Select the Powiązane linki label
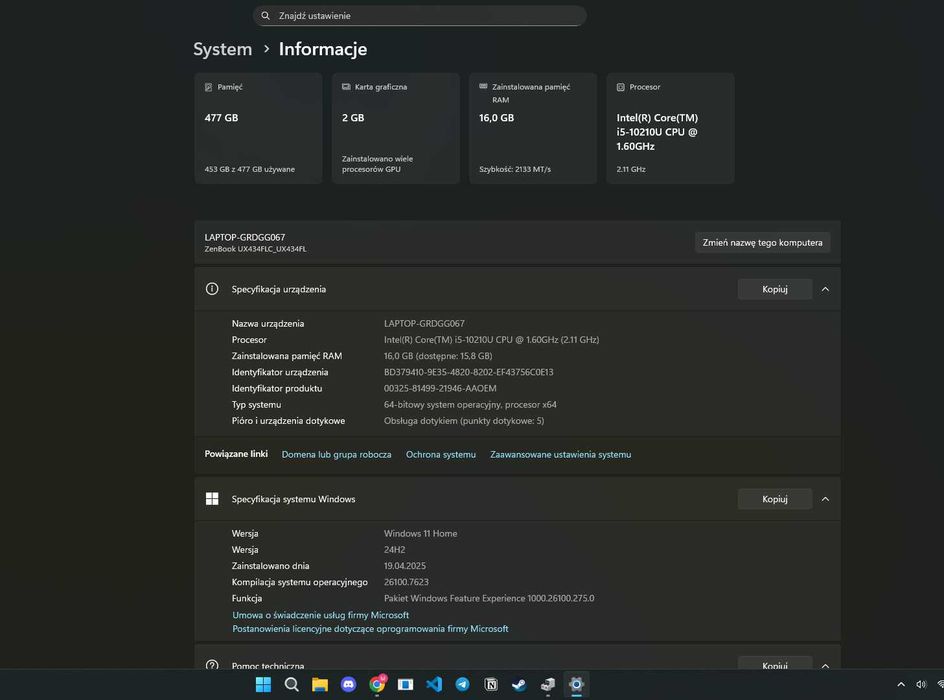The height and width of the screenshot is (700, 944). click(236, 454)
